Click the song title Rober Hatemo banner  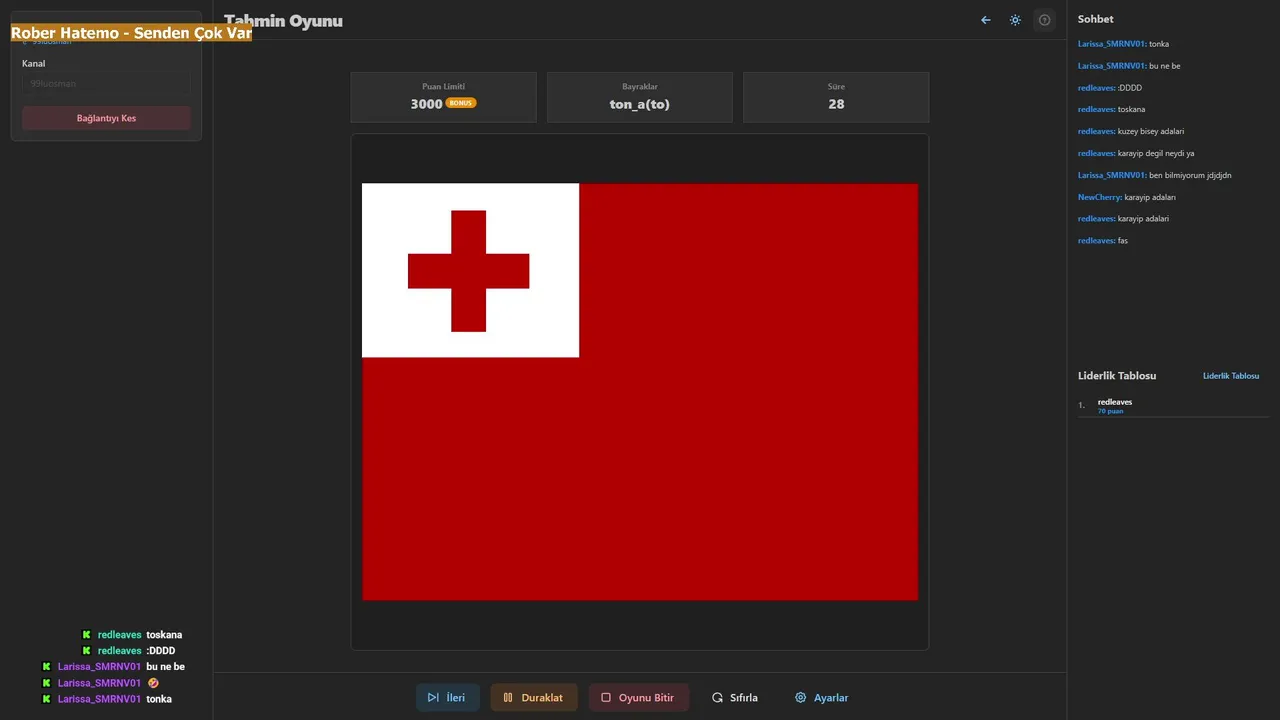[131, 33]
